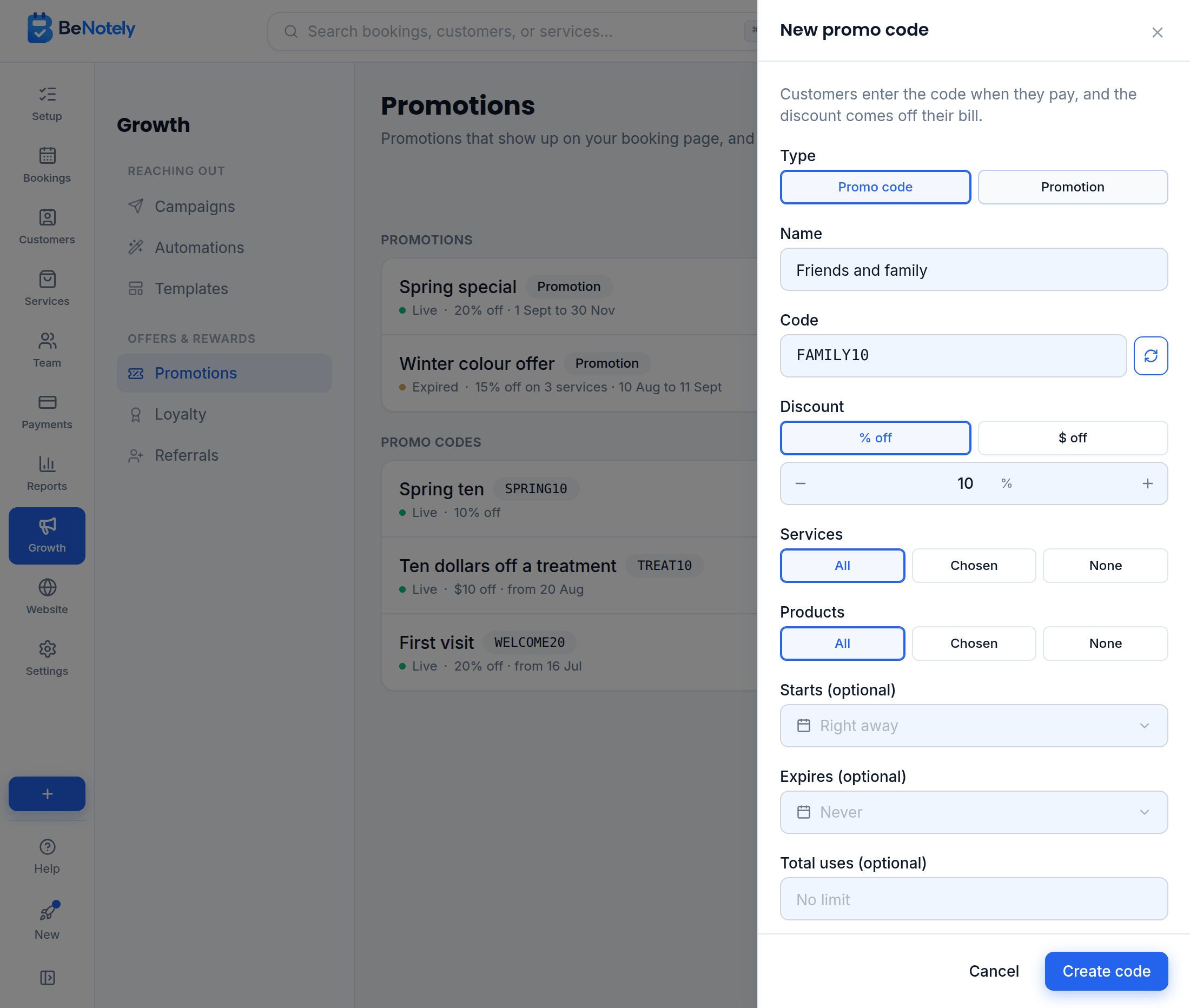
Task: Open Reports chart icon
Action: (x=47, y=464)
